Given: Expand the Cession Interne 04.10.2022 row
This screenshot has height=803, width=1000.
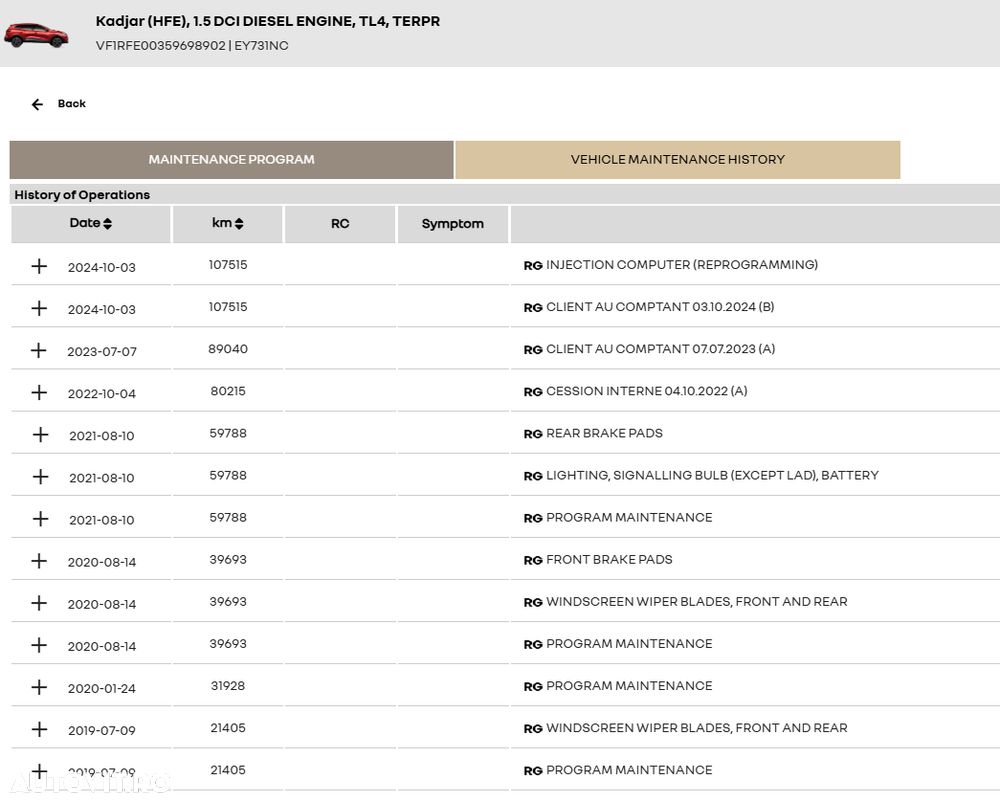Looking at the screenshot, I should (x=40, y=392).
